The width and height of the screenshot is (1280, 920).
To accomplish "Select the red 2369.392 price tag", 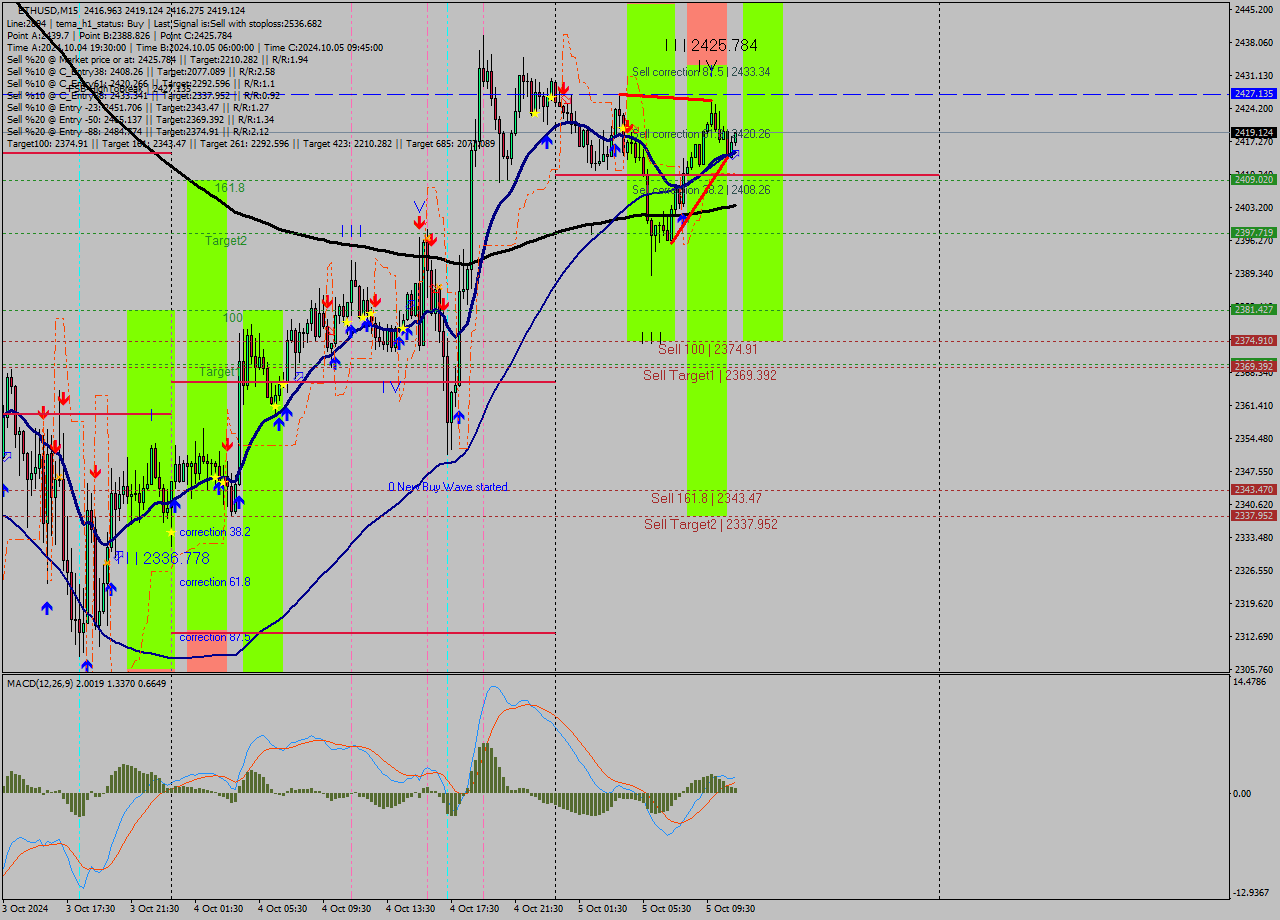I will (1254, 366).
